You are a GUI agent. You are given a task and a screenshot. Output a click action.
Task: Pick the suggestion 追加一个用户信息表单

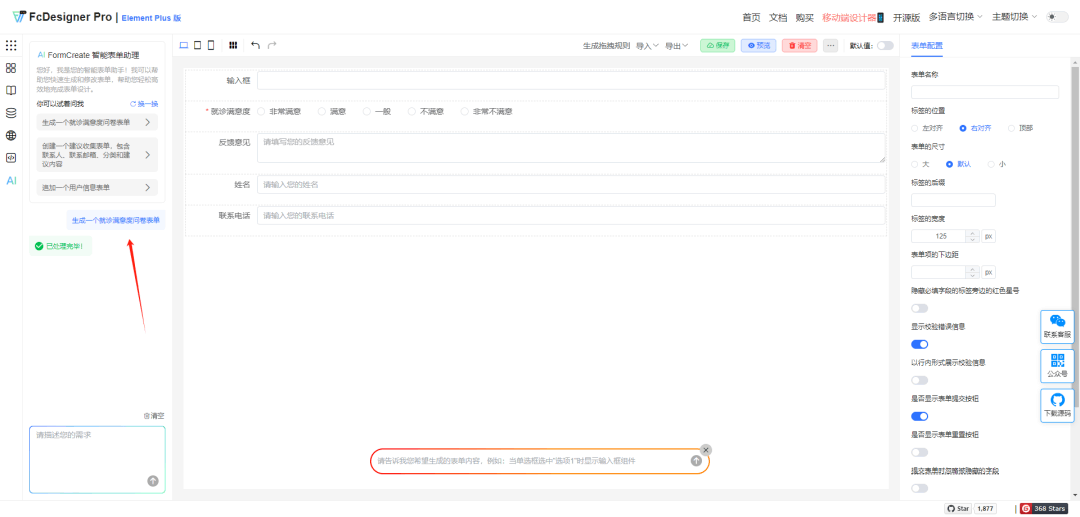click(97, 187)
